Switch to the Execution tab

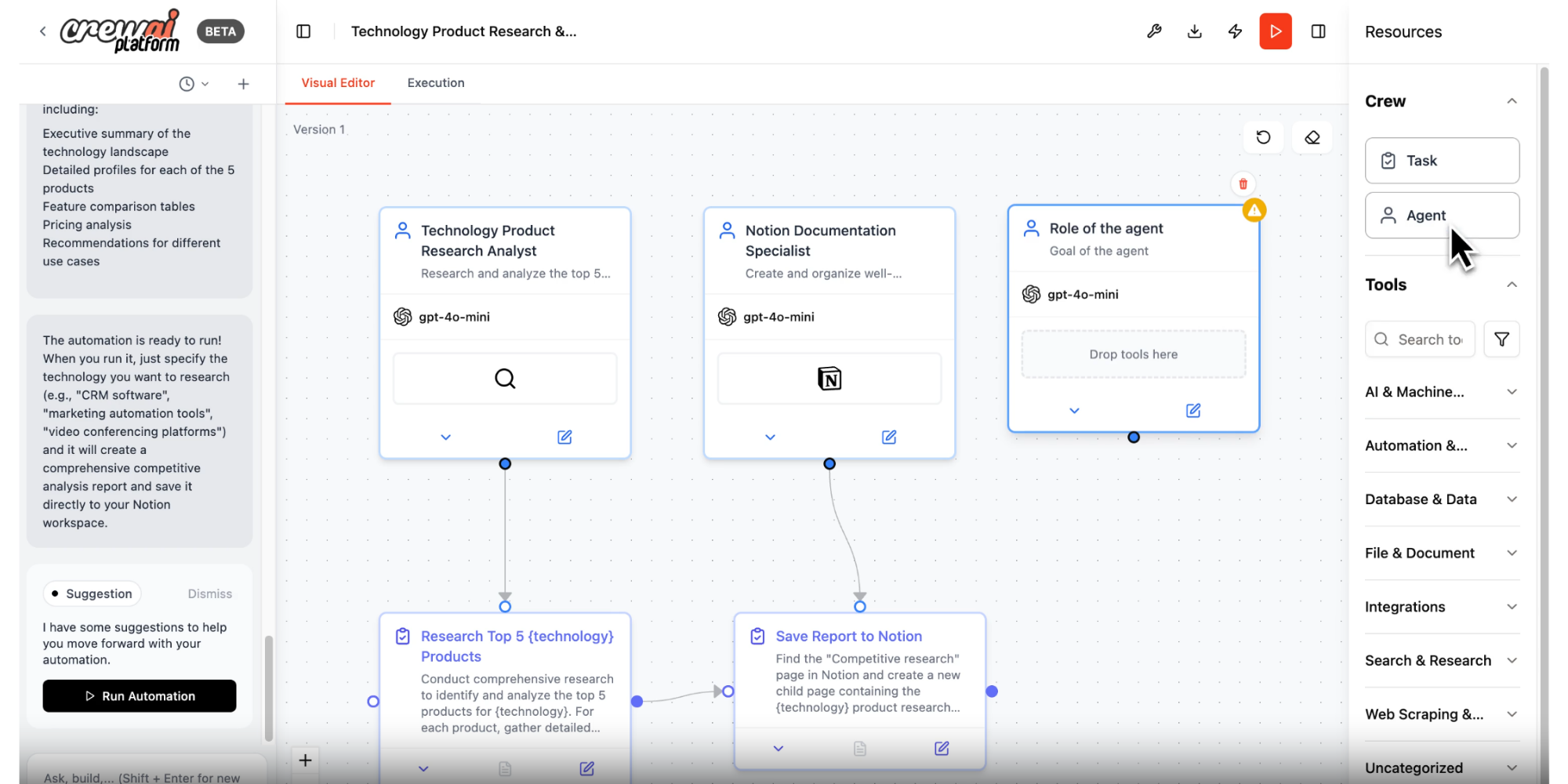(x=435, y=82)
